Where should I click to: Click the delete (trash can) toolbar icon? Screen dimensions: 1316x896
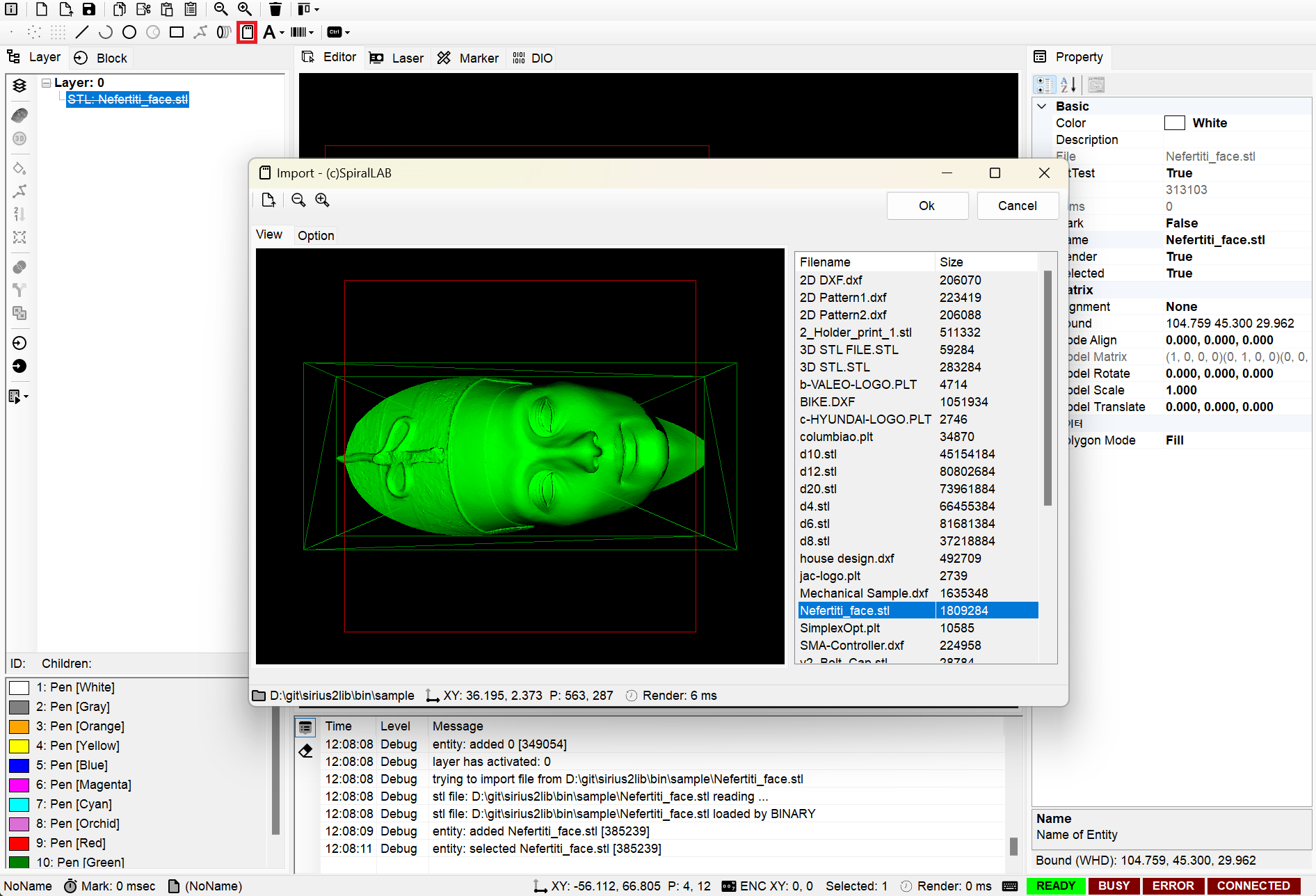(275, 9)
